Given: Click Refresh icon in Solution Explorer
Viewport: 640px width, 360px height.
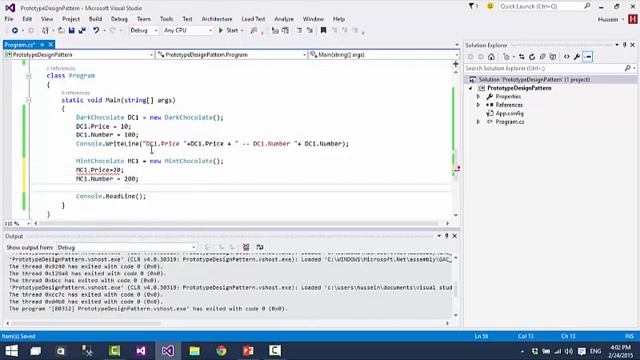Looking at the screenshot, I should coord(532,57).
